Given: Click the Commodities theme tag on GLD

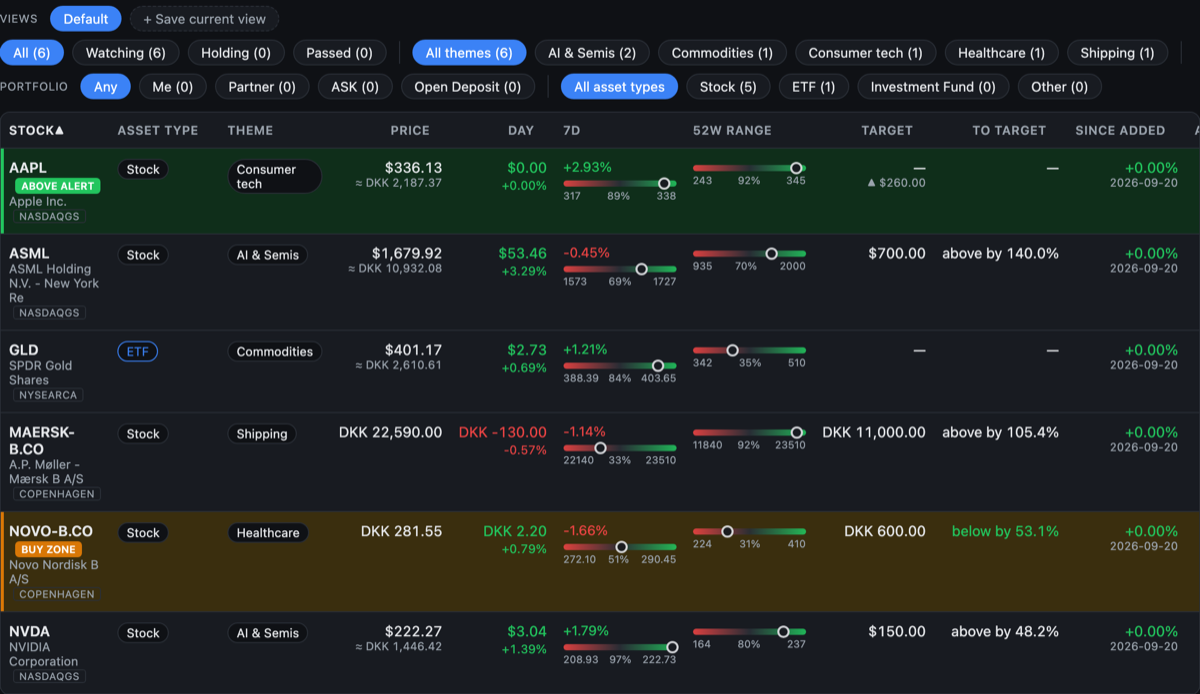Looking at the screenshot, I should (275, 352).
